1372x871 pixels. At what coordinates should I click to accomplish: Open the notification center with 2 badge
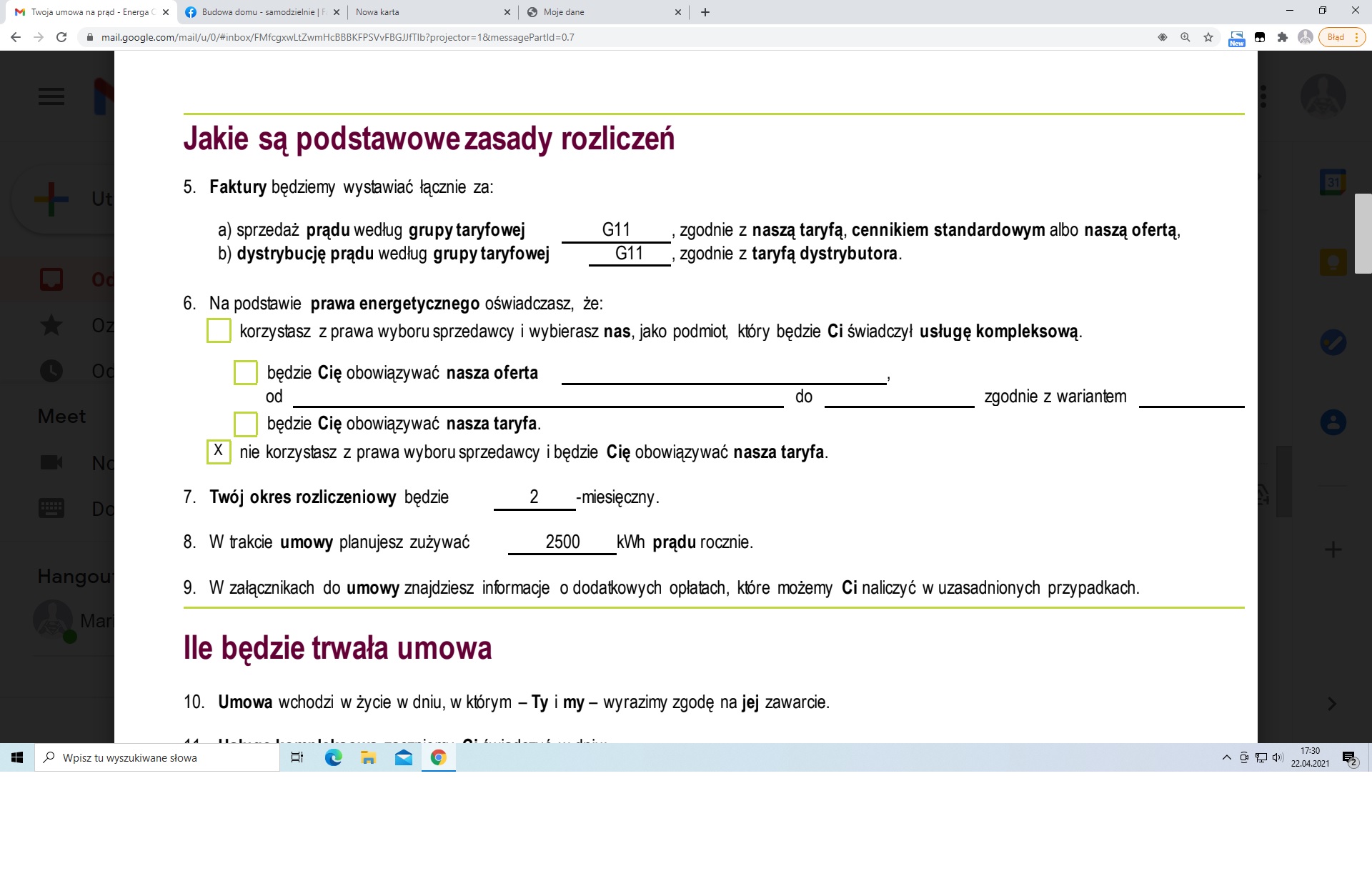point(1350,758)
